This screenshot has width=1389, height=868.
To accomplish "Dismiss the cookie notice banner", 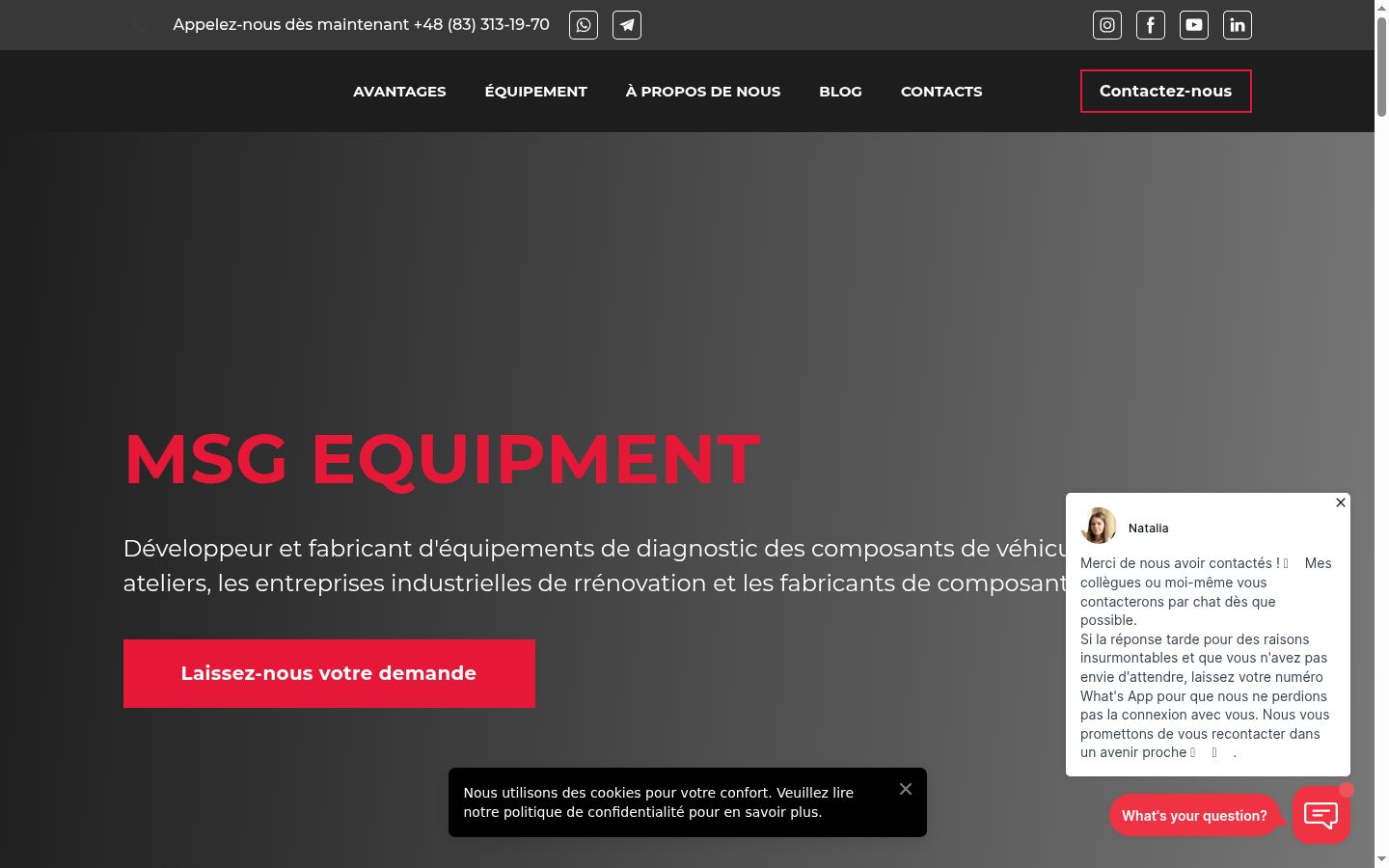I will click(906, 789).
